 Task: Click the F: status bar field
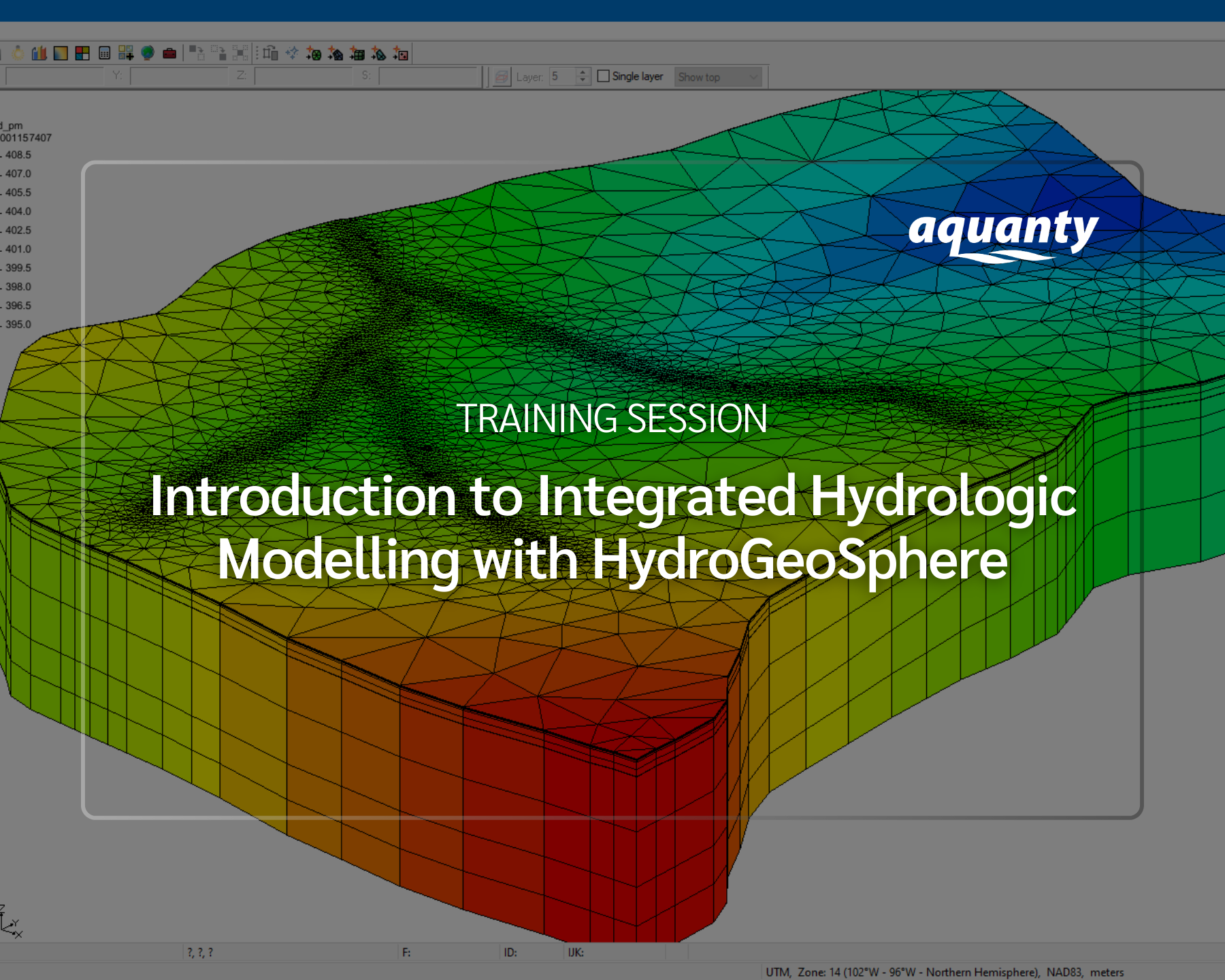click(448, 952)
